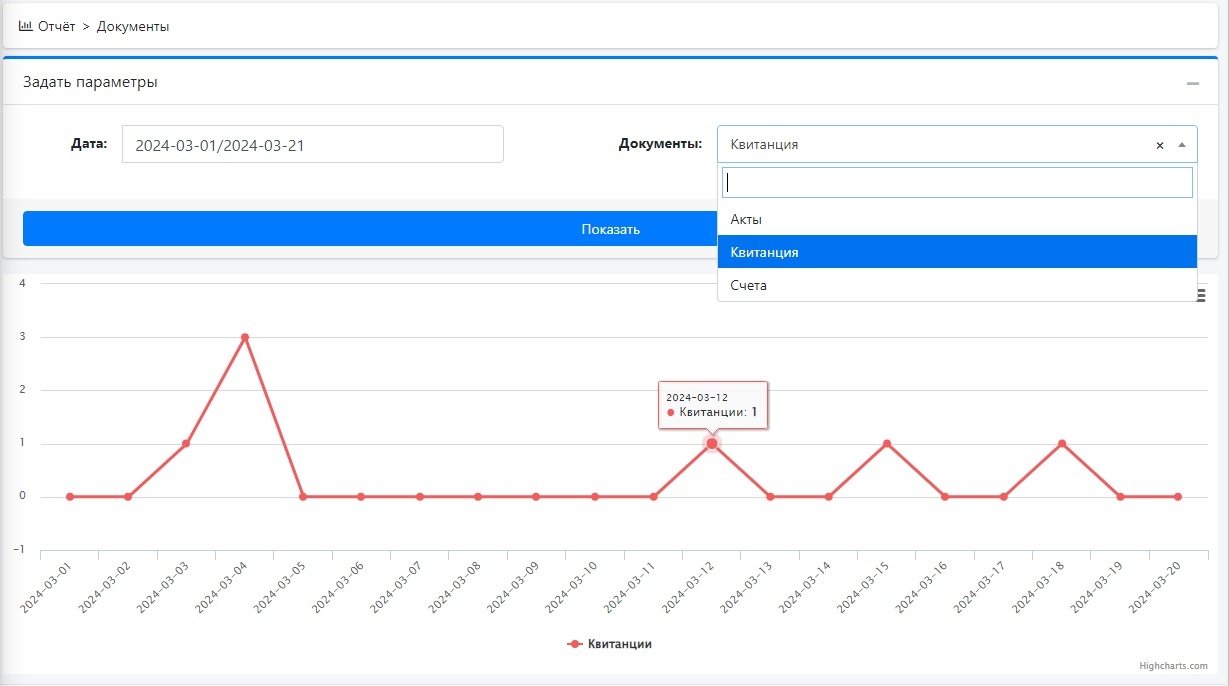Open the Highcharts.com credit link
1229x686 pixels.
1172,666
